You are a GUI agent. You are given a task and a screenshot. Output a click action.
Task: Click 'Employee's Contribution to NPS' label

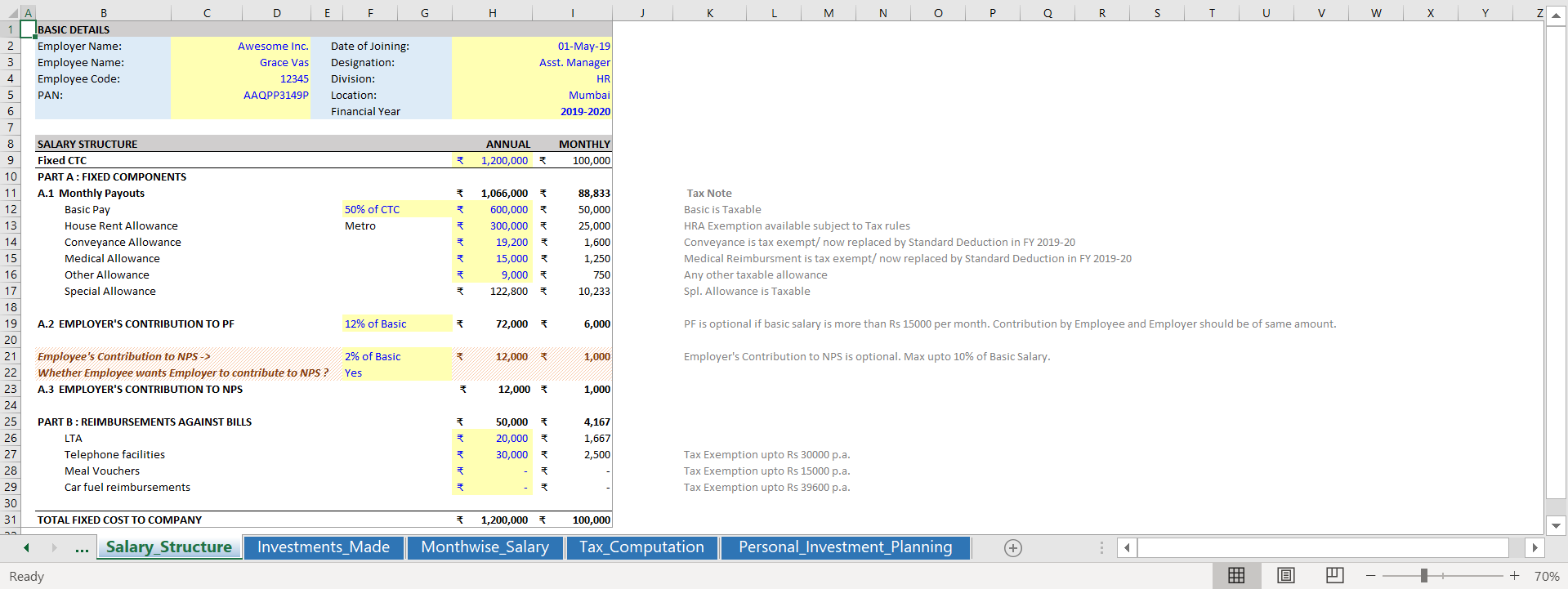124,357
